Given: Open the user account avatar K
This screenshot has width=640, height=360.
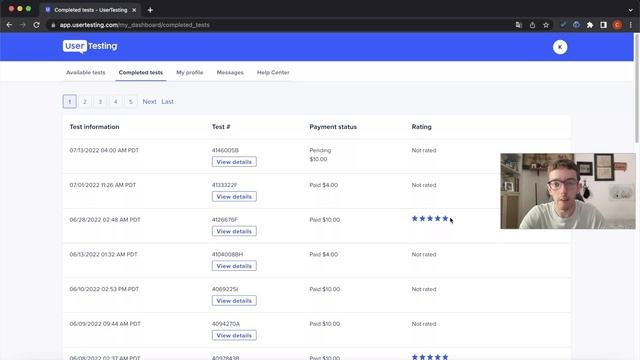Looking at the screenshot, I should [x=560, y=47].
